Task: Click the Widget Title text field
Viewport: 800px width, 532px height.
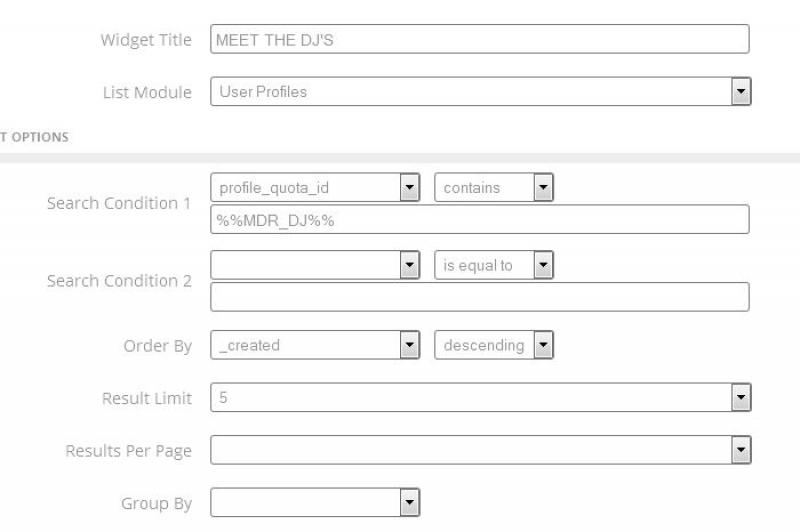Action: click(479, 39)
